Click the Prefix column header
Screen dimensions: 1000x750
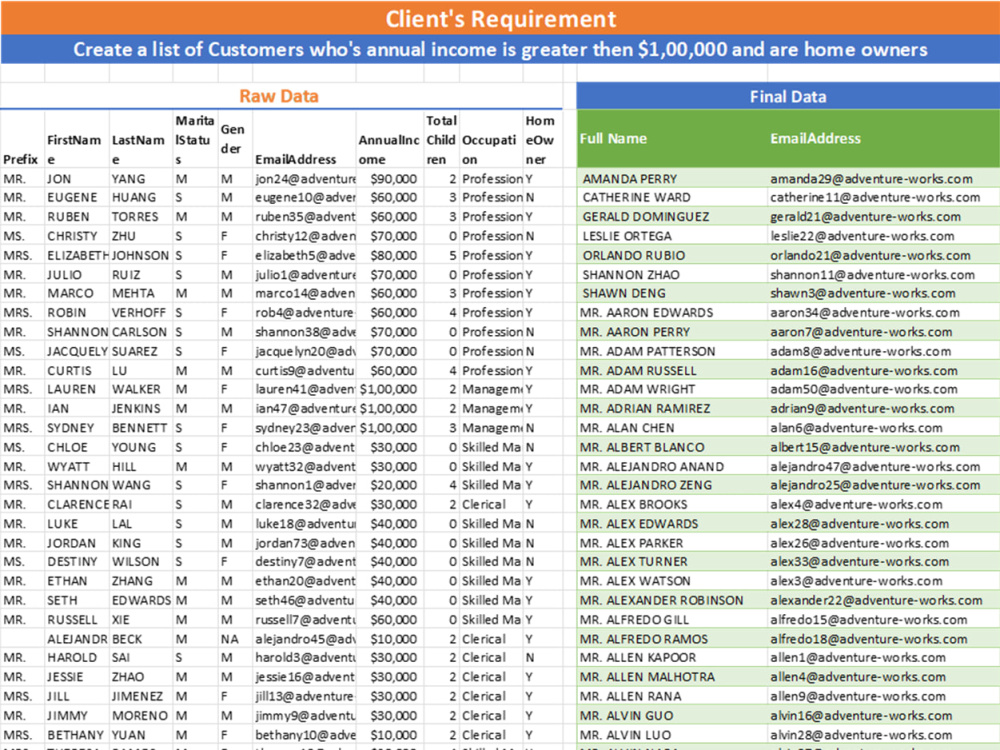coord(22,140)
